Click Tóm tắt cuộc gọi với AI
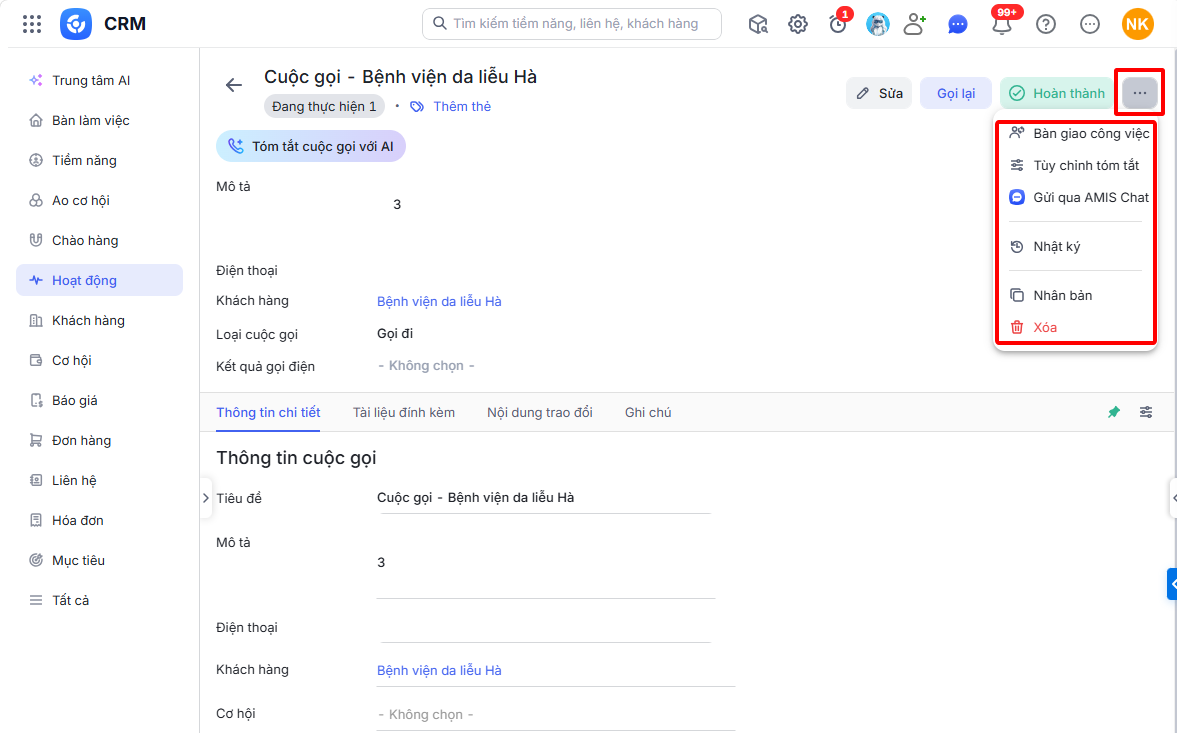Viewport: 1177px width, 733px height. (311, 146)
